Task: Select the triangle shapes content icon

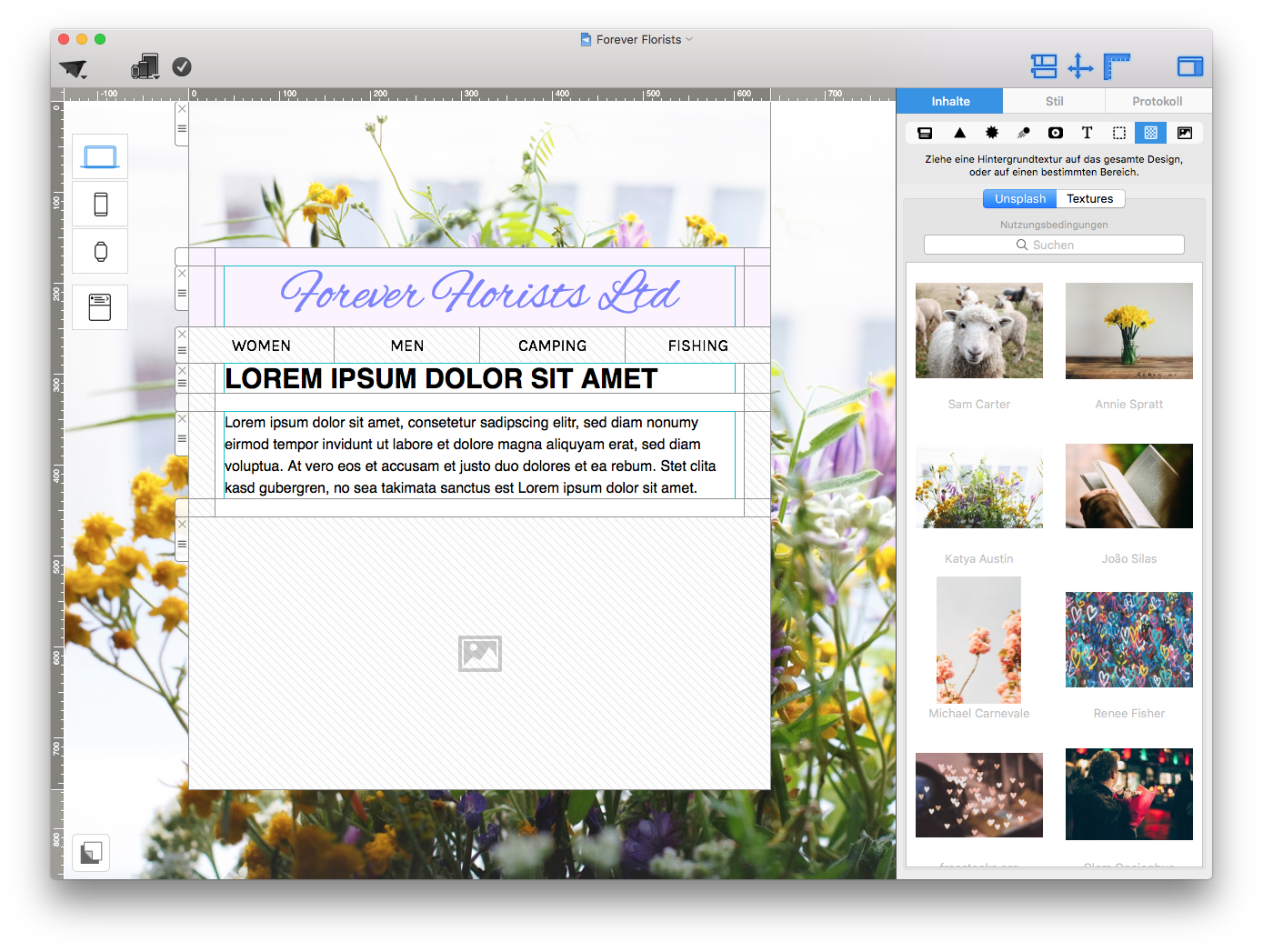Action: (959, 133)
